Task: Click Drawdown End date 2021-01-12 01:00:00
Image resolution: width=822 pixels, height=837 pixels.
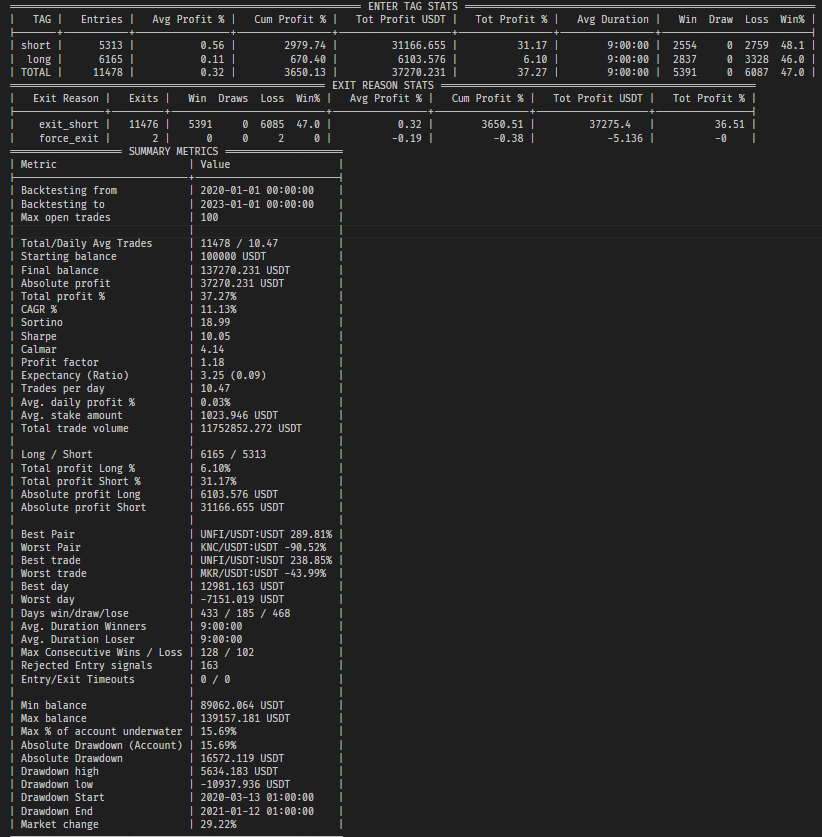Action: point(257,811)
